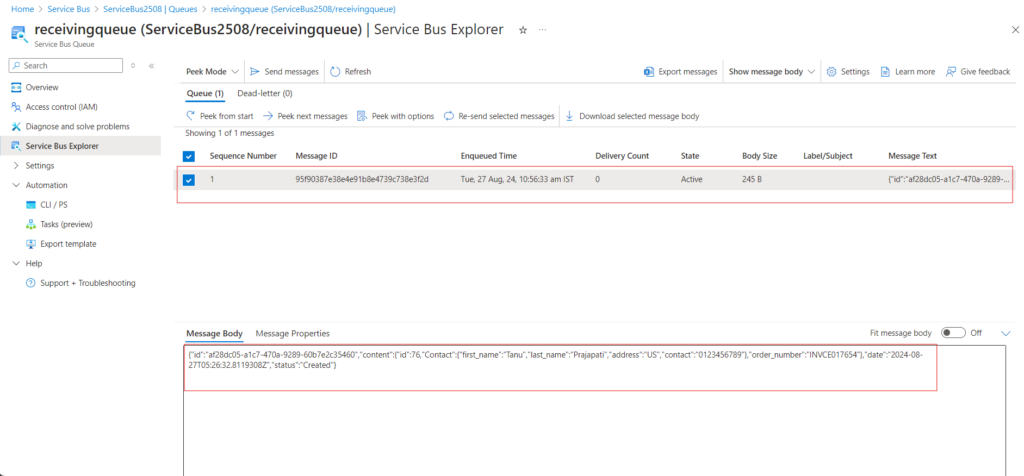The height and width of the screenshot is (476, 1024).
Task: Click Peek next messages arrow icon
Action: (268, 116)
